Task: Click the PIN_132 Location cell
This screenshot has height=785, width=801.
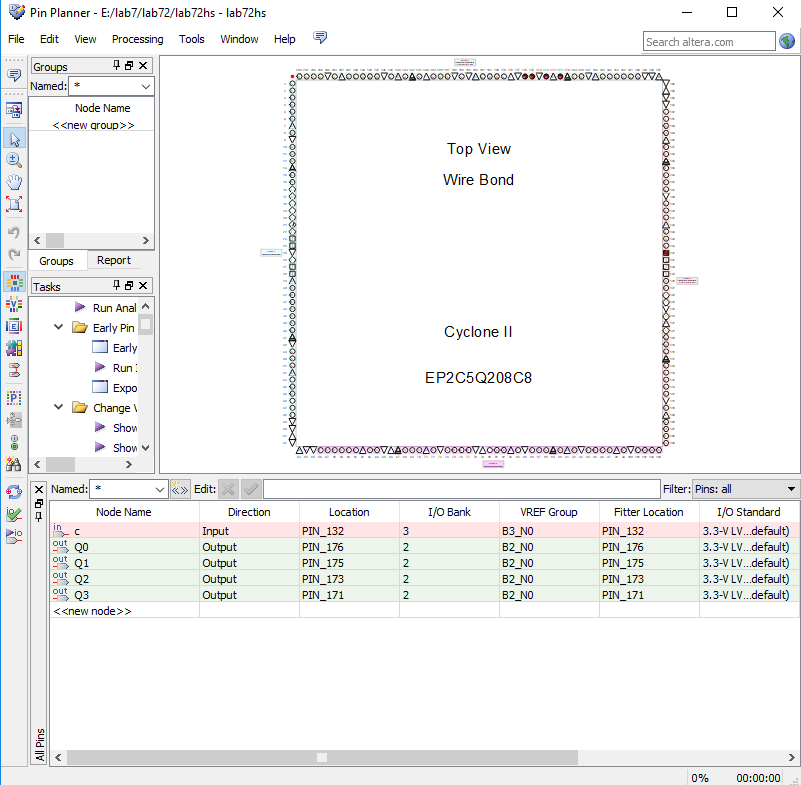Action: point(349,531)
